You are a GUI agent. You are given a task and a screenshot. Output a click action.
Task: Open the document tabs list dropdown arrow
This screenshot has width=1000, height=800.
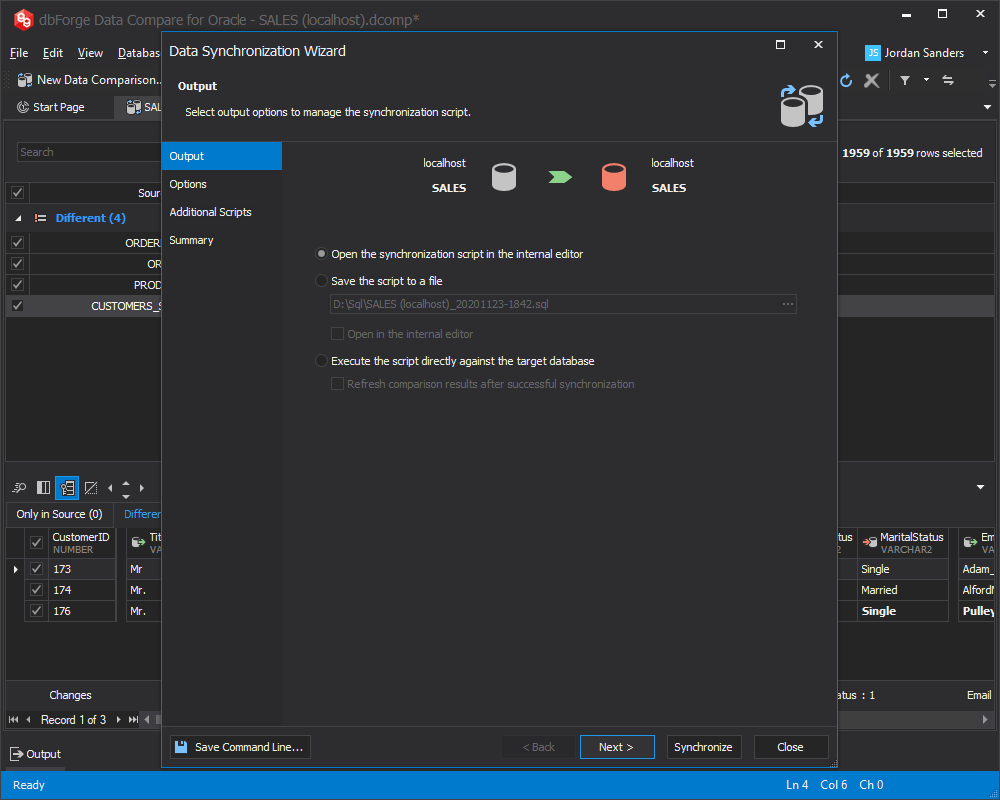[987, 107]
